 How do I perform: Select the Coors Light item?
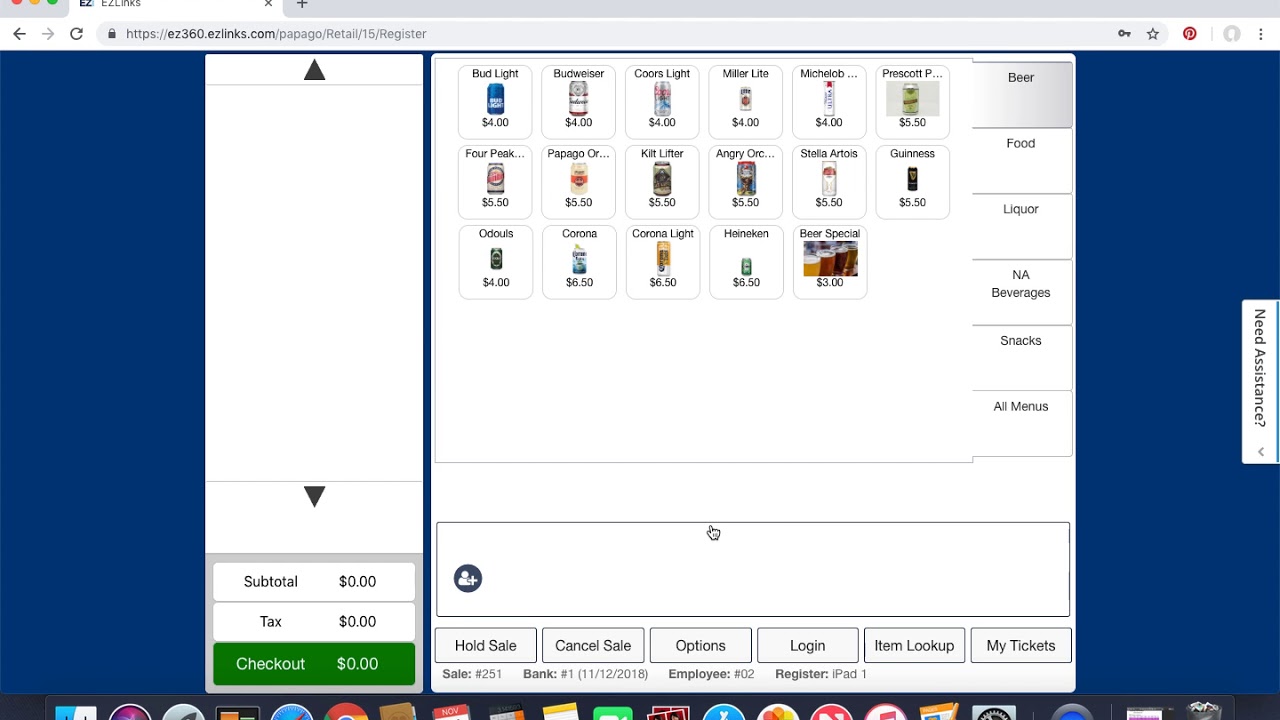662,101
